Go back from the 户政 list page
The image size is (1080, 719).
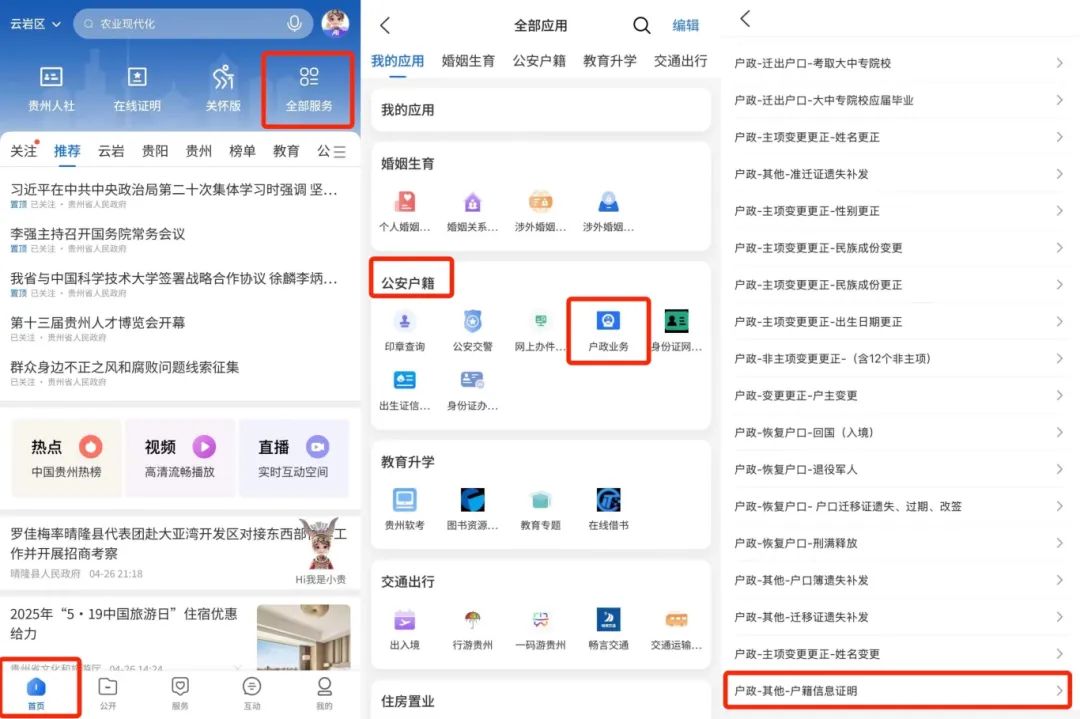745,19
